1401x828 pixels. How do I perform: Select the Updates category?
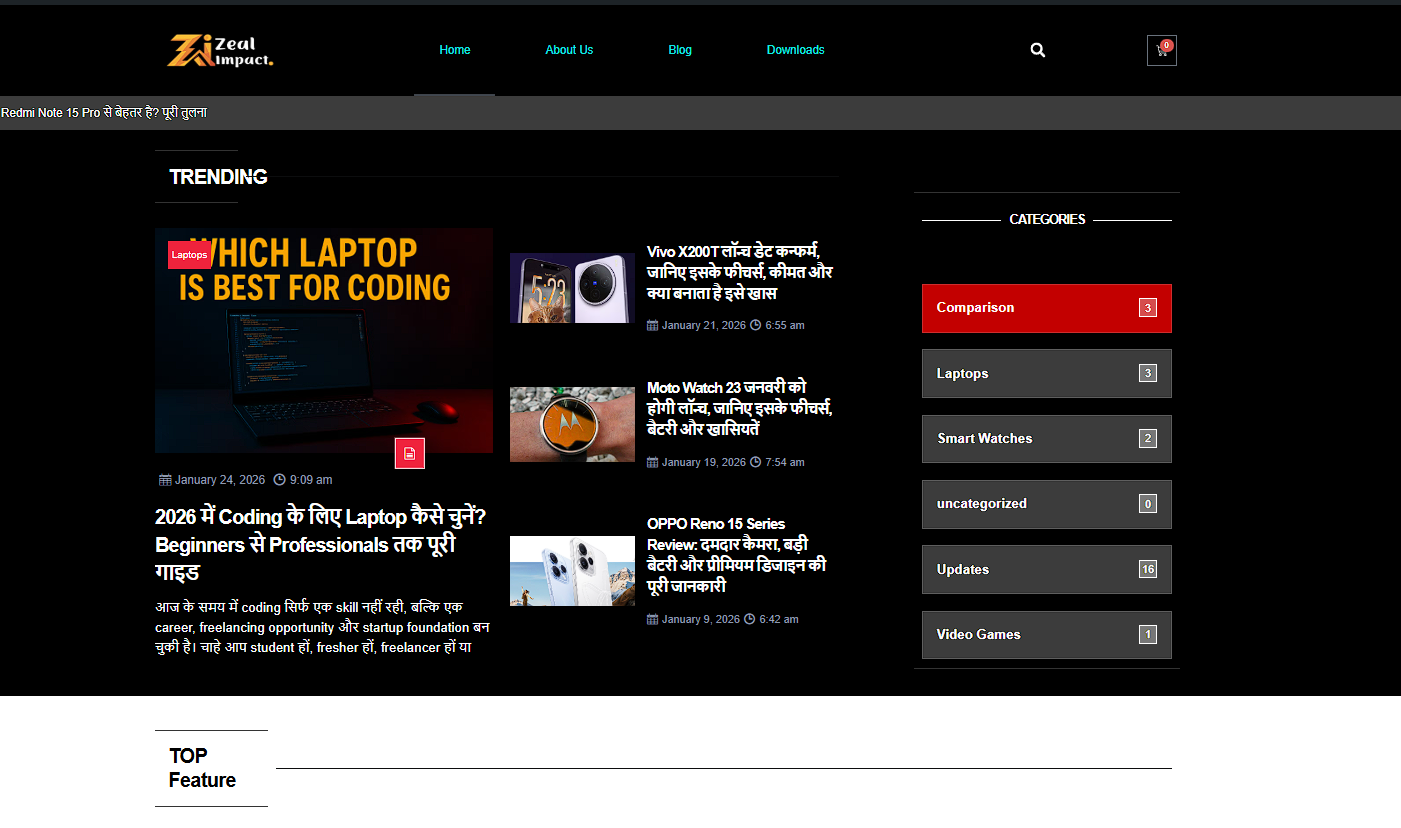tap(1046, 570)
